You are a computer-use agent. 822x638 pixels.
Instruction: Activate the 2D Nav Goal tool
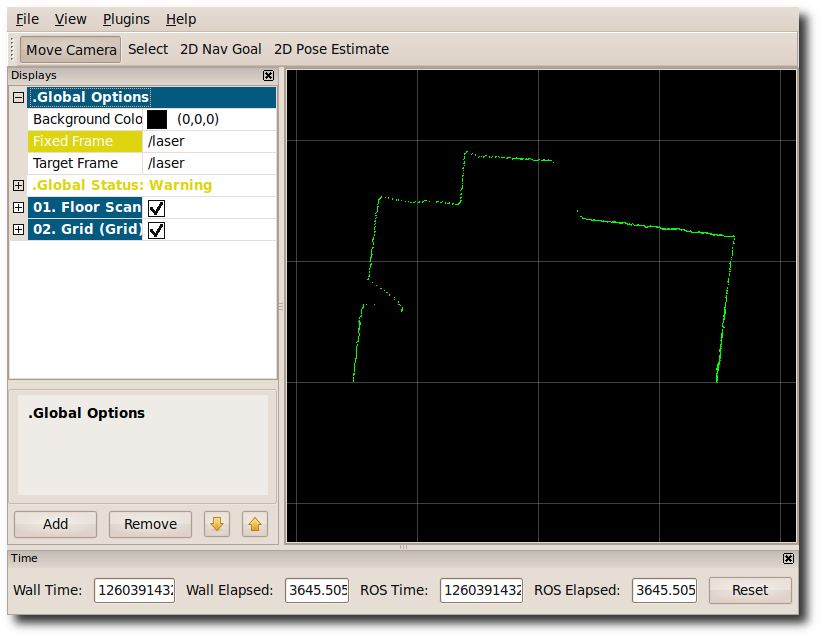click(220, 49)
